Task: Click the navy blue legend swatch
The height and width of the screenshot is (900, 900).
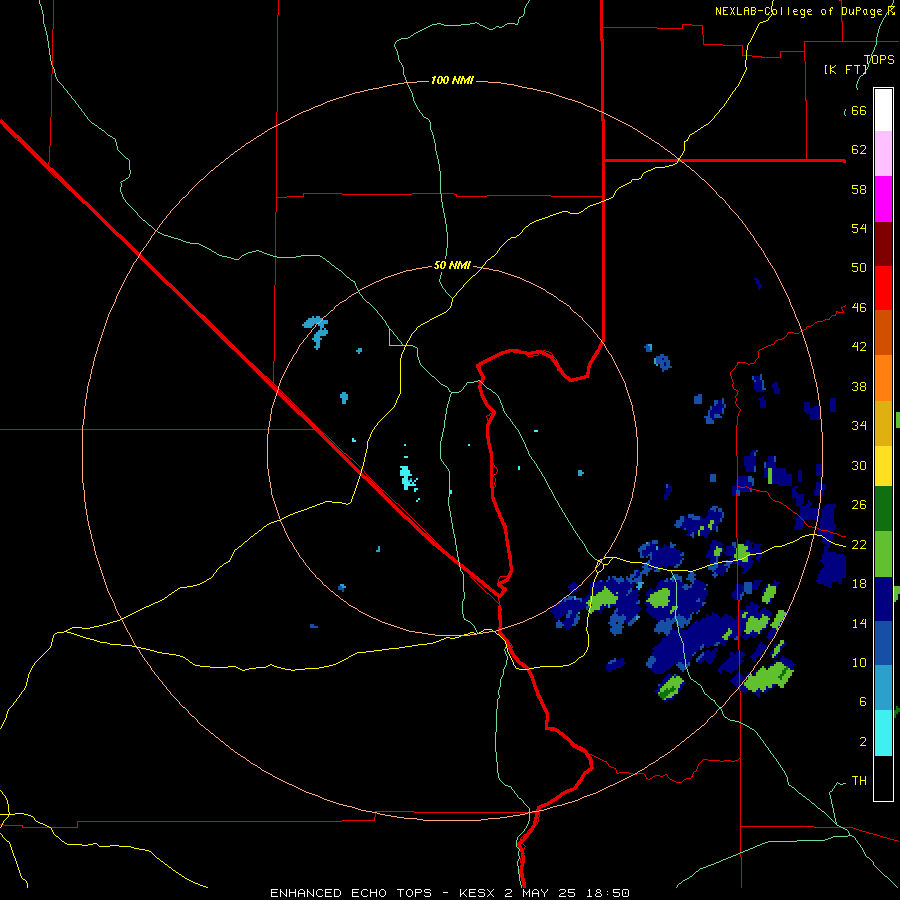Action: (883, 599)
